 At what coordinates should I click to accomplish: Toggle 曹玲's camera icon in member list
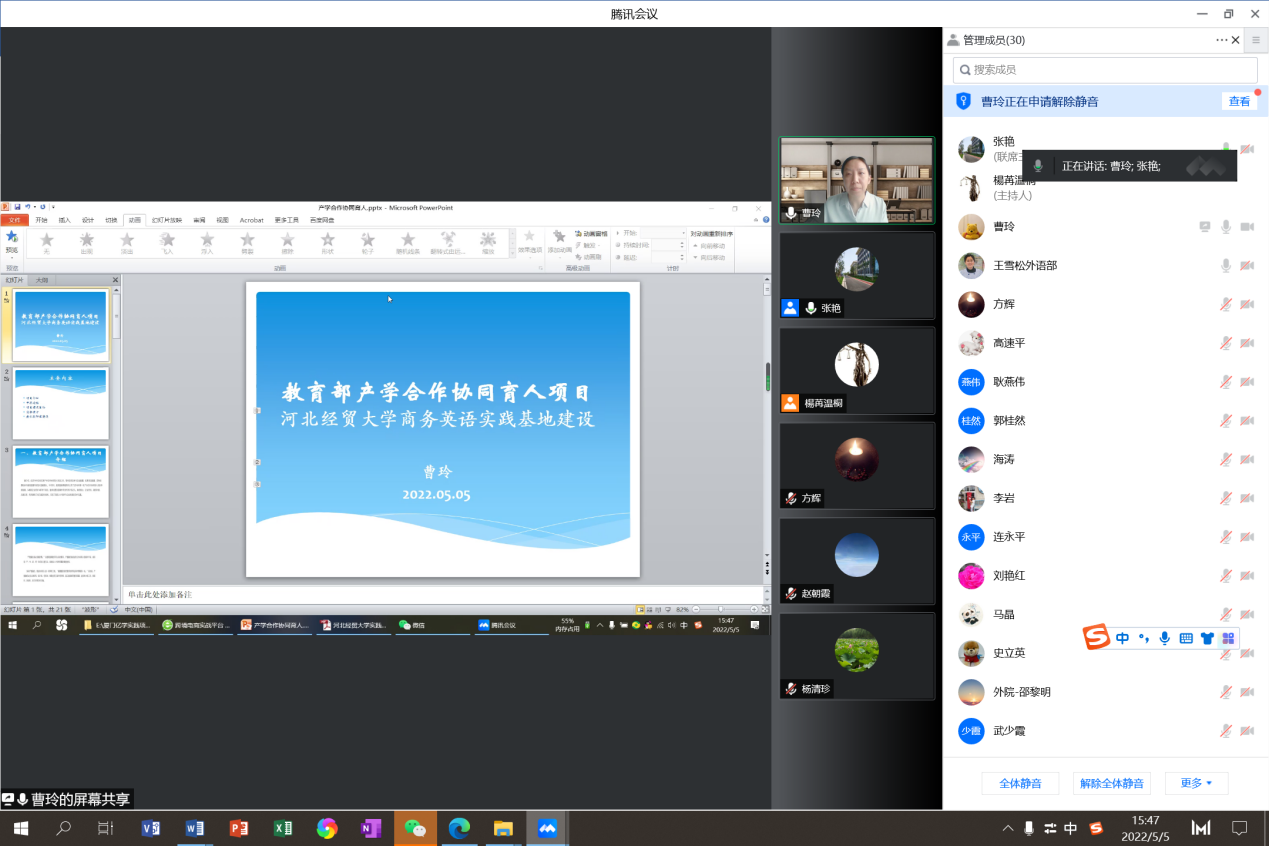pos(1247,227)
